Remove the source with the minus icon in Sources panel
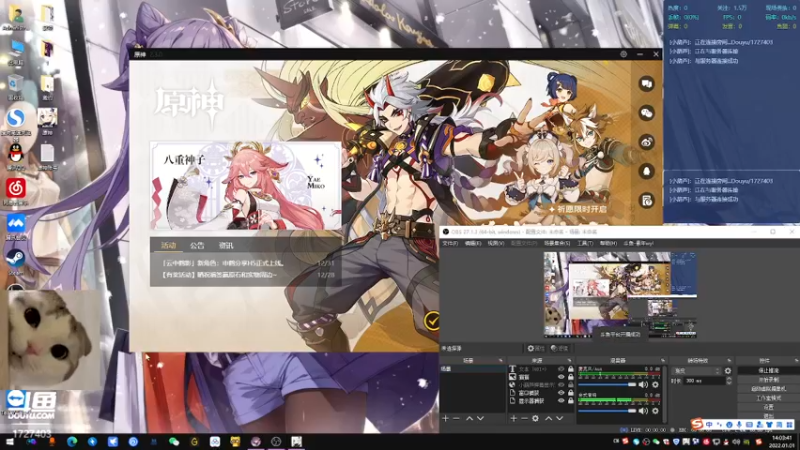Image resolution: width=800 pixels, height=450 pixels. point(524,418)
